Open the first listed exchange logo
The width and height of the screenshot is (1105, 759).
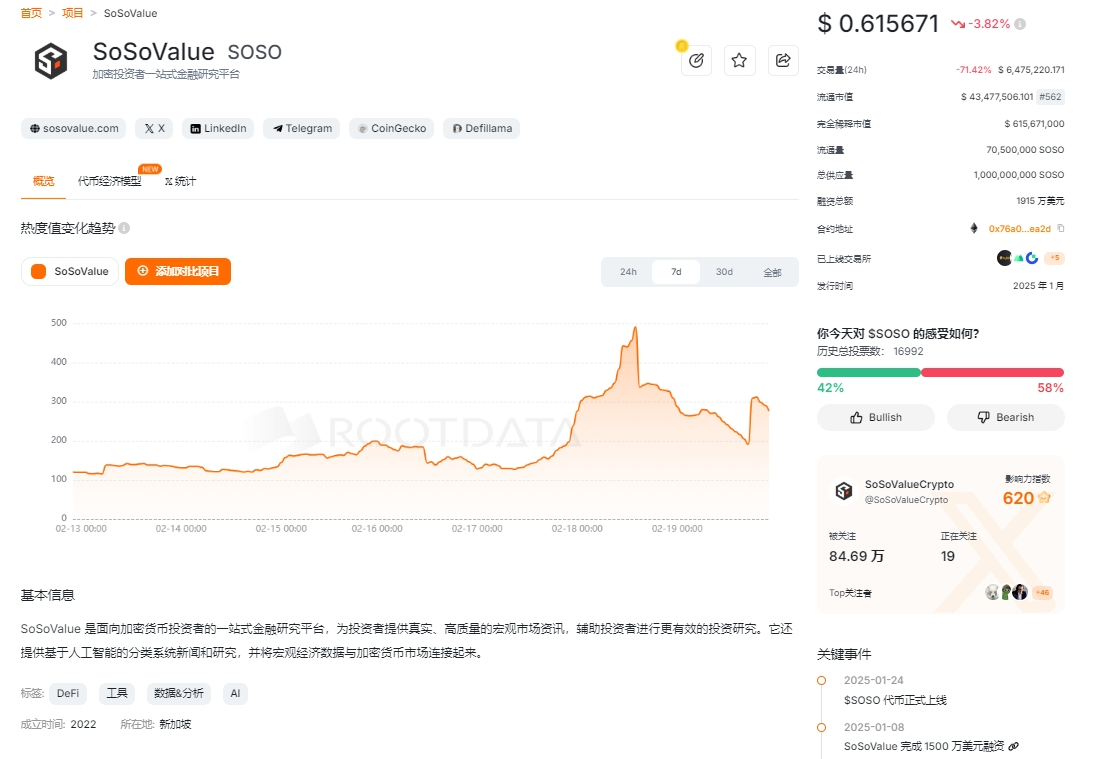pyautogui.click(x=1004, y=258)
